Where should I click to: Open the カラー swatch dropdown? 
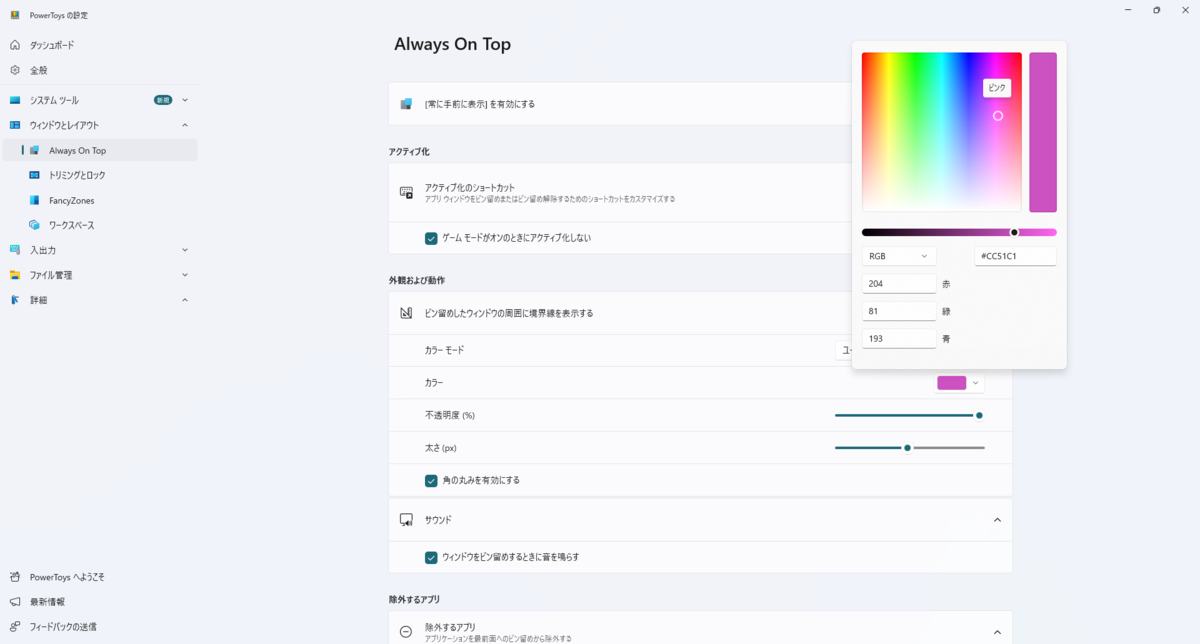tap(959, 383)
